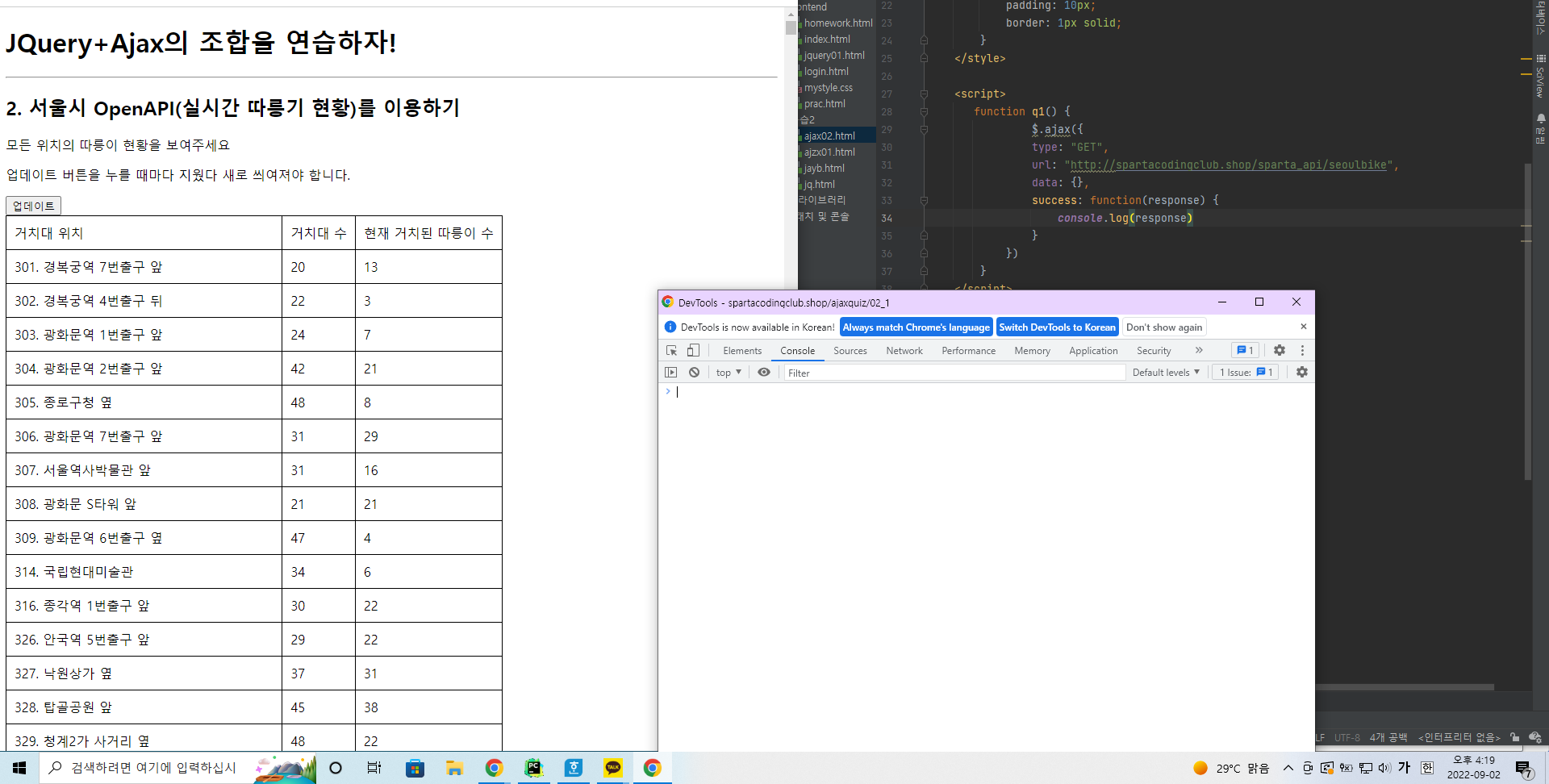Open the top JavaScript context dropdown

pos(729,372)
